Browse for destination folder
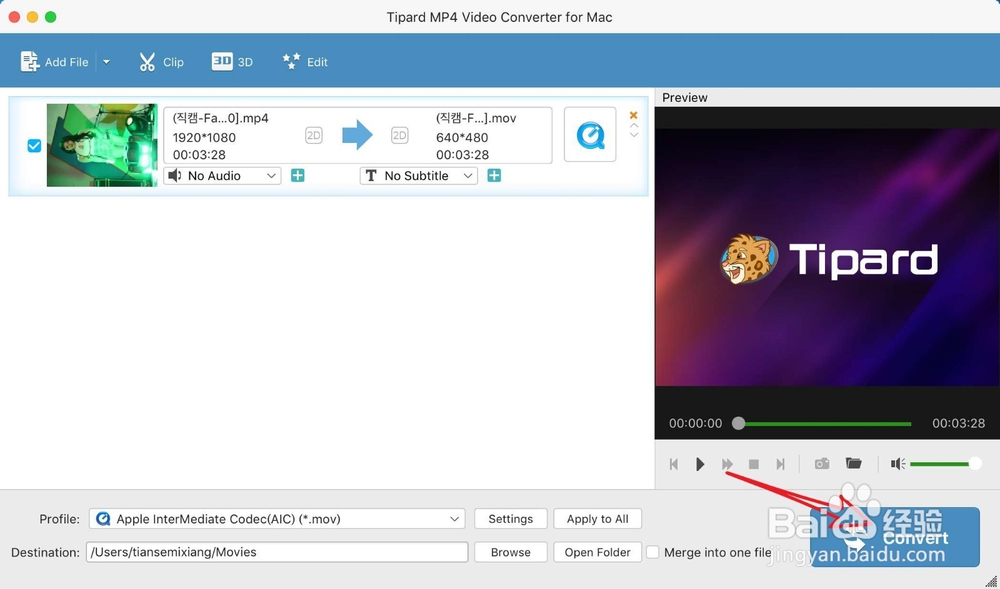 pyautogui.click(x=510, y=552)
